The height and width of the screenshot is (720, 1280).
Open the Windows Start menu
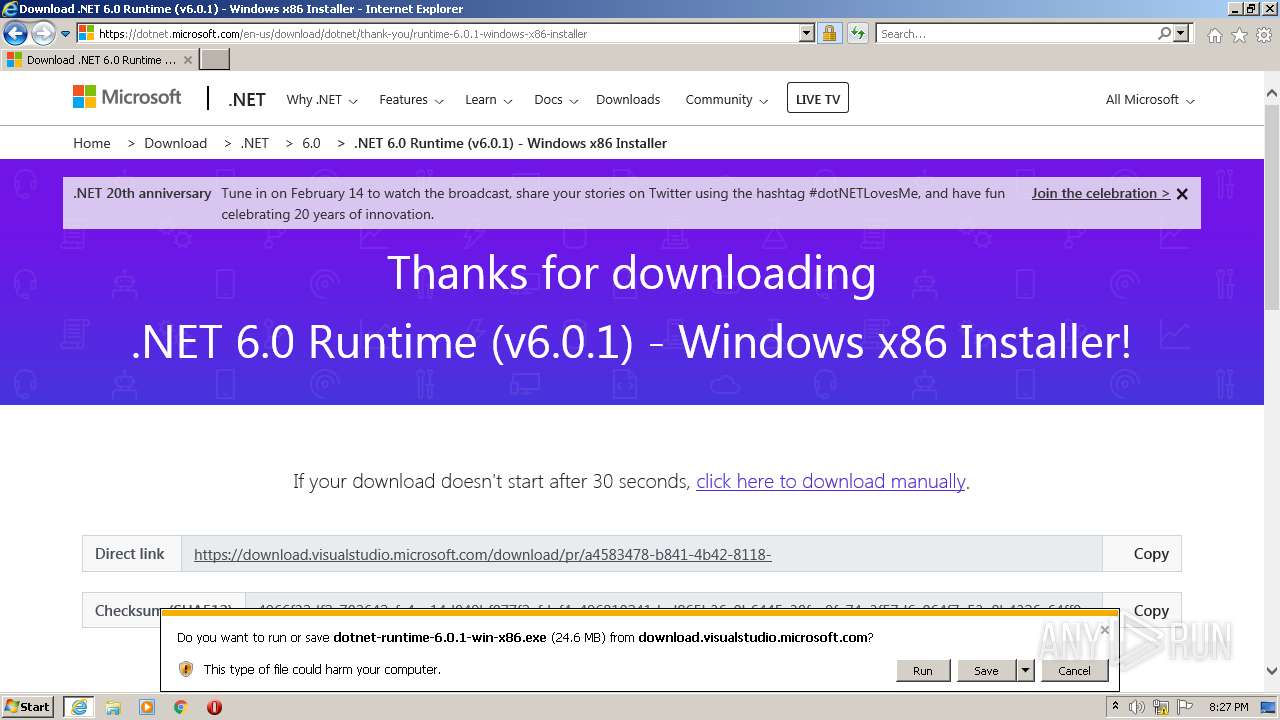pos(27,707)
